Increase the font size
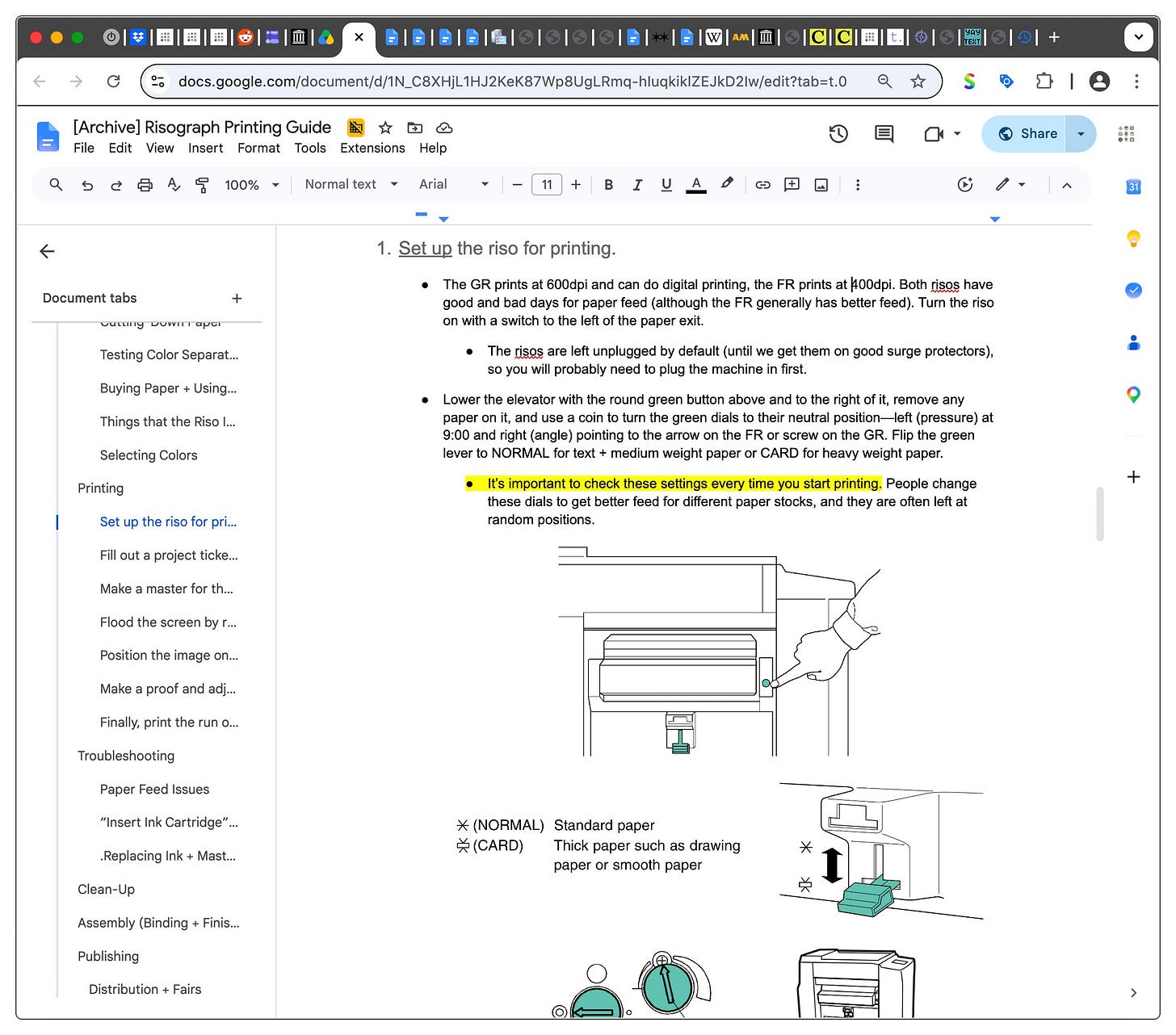Image resolution: width=1176 pixels, height=1035 pixels. (576, 185)
